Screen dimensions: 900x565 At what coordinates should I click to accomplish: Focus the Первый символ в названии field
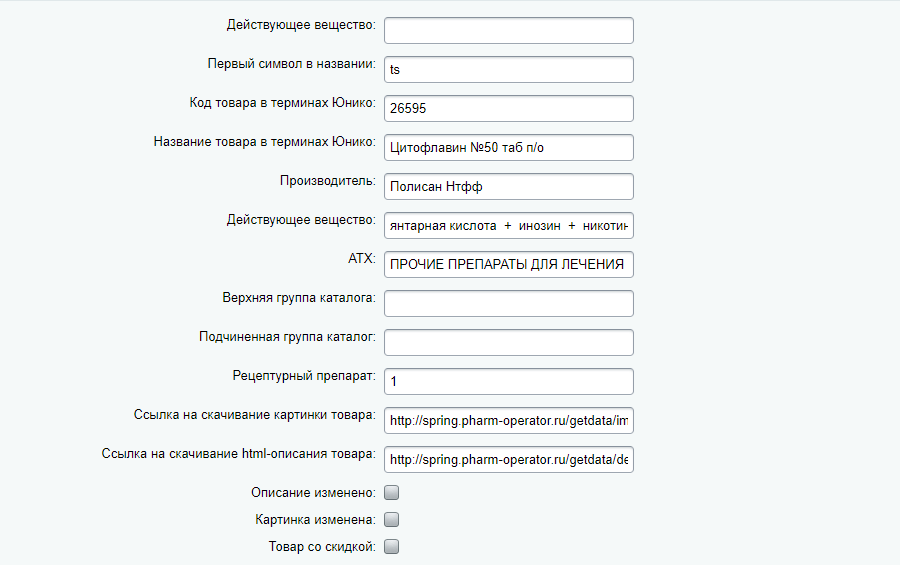(509, 69)
